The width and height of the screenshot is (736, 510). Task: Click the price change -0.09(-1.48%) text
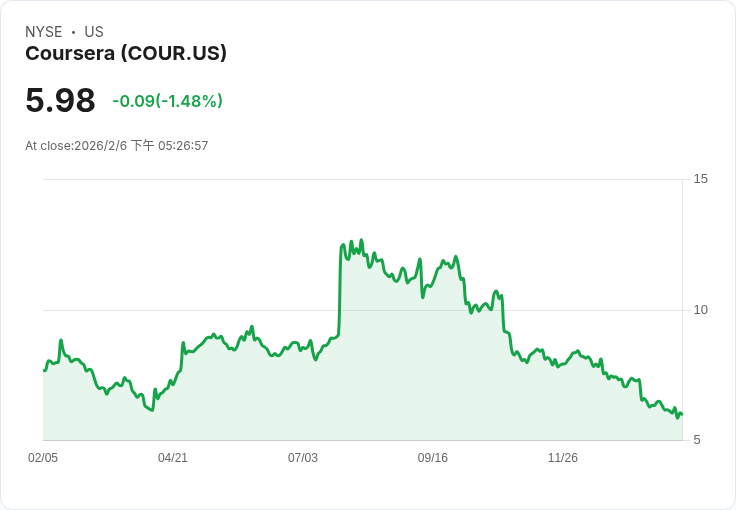click(168, 101)
